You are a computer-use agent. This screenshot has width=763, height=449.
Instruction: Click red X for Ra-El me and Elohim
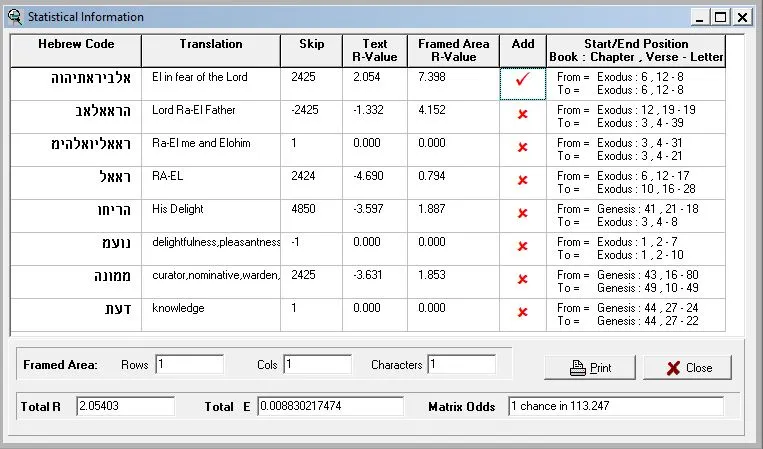point(522,148)
